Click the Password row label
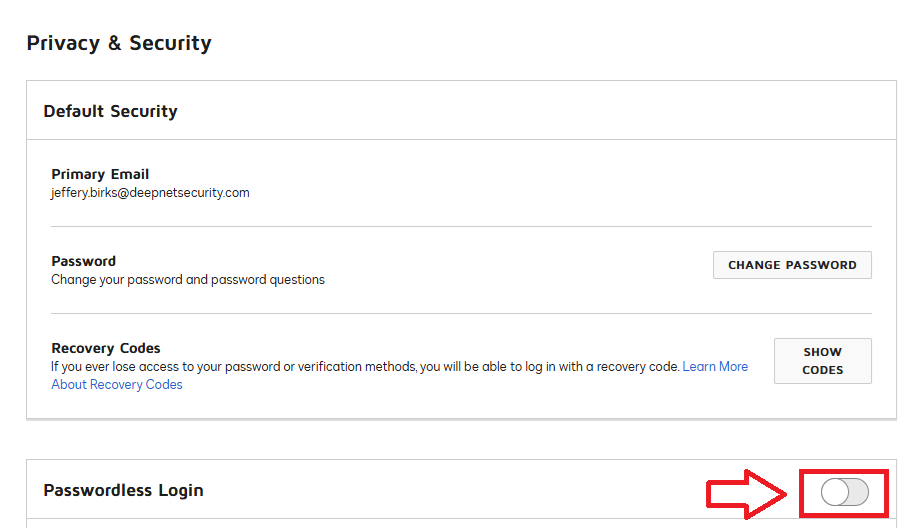Screen dimensions: 908x528 tap(84, 261)
